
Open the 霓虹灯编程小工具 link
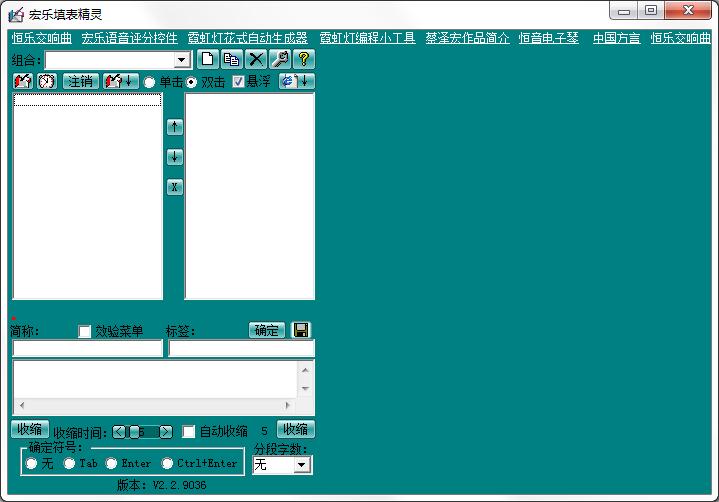click(x=367, y=38)
